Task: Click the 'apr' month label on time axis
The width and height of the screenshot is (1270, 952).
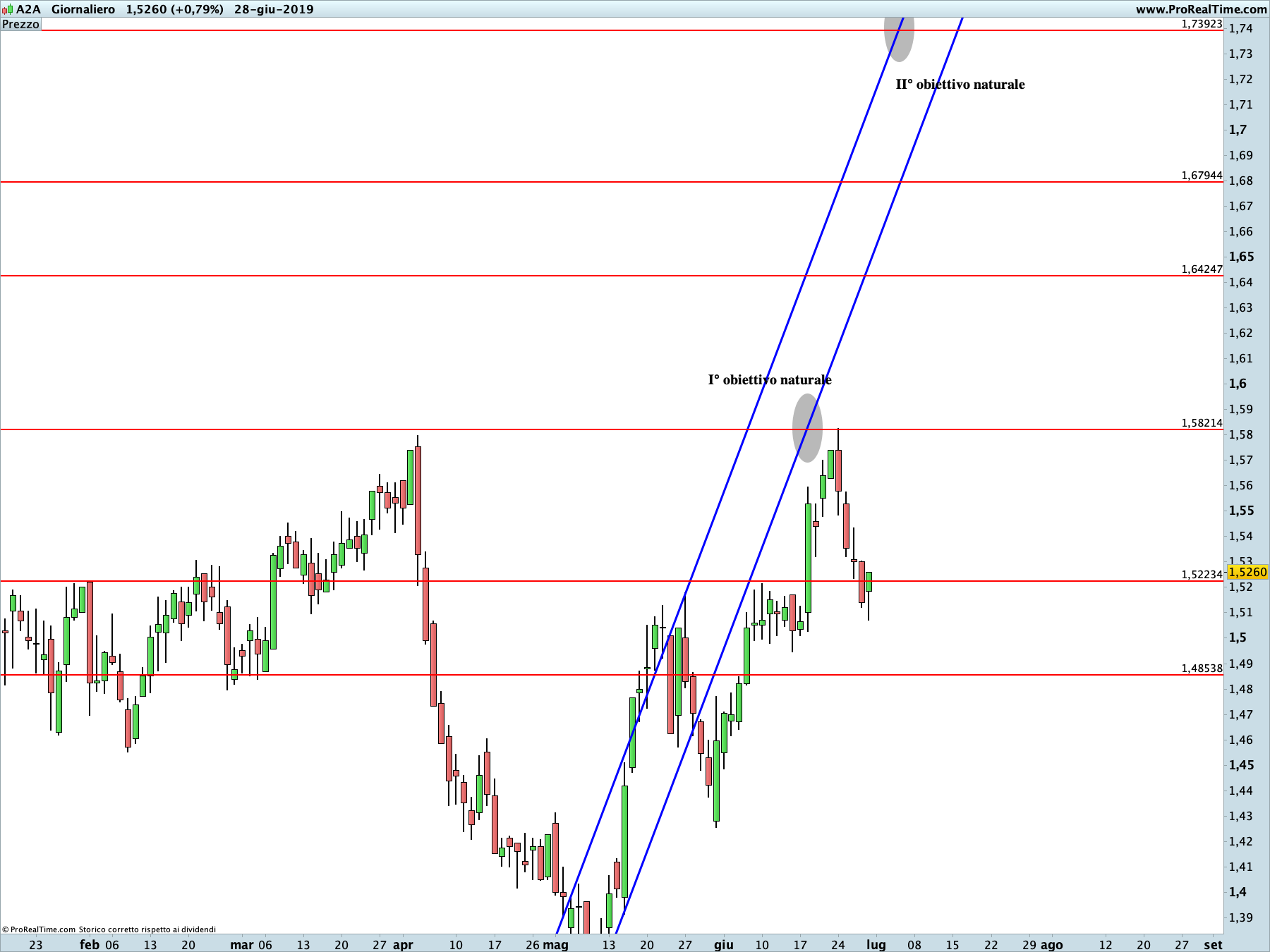Action: 403,945
